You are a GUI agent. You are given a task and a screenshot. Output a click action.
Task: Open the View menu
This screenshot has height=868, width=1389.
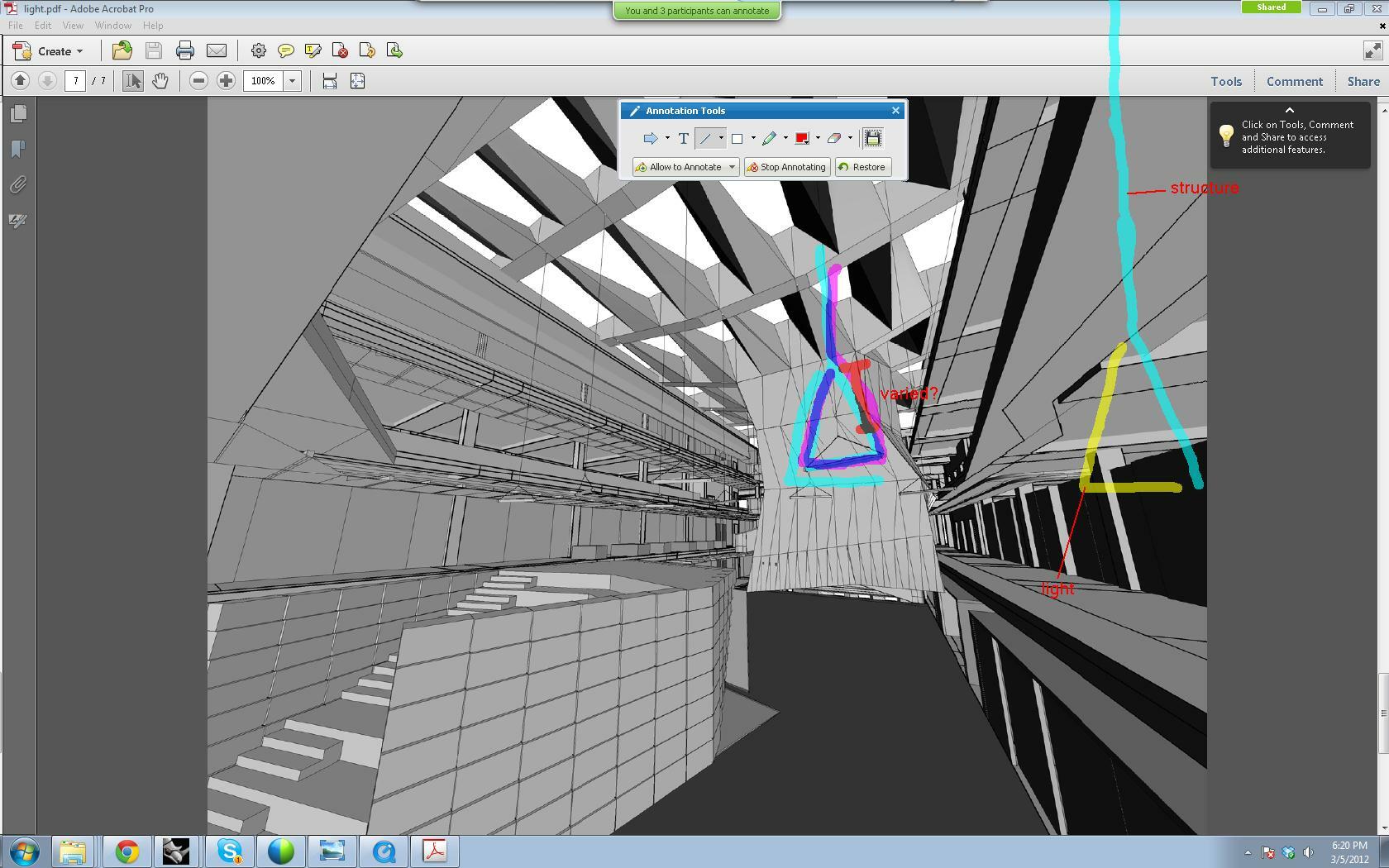point(73,26)
